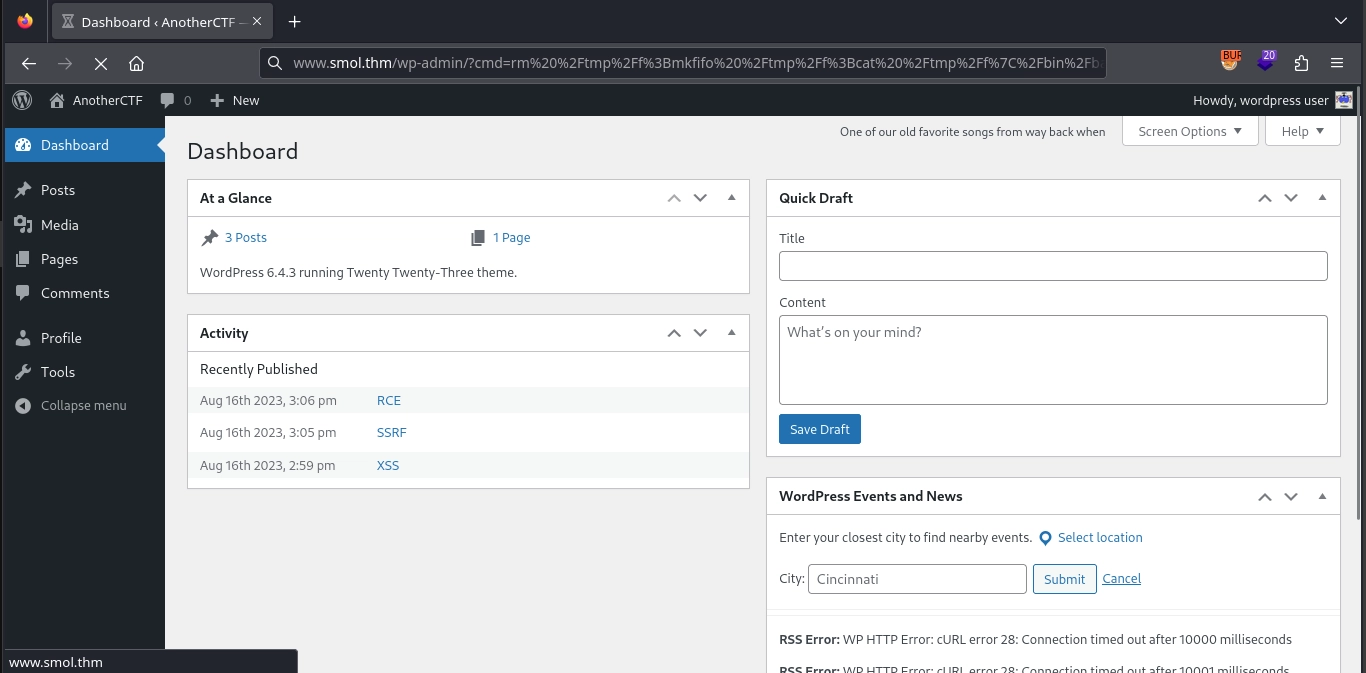
Task: Click the Burp Suite extension icon
Action: [x=1231, y=62]
